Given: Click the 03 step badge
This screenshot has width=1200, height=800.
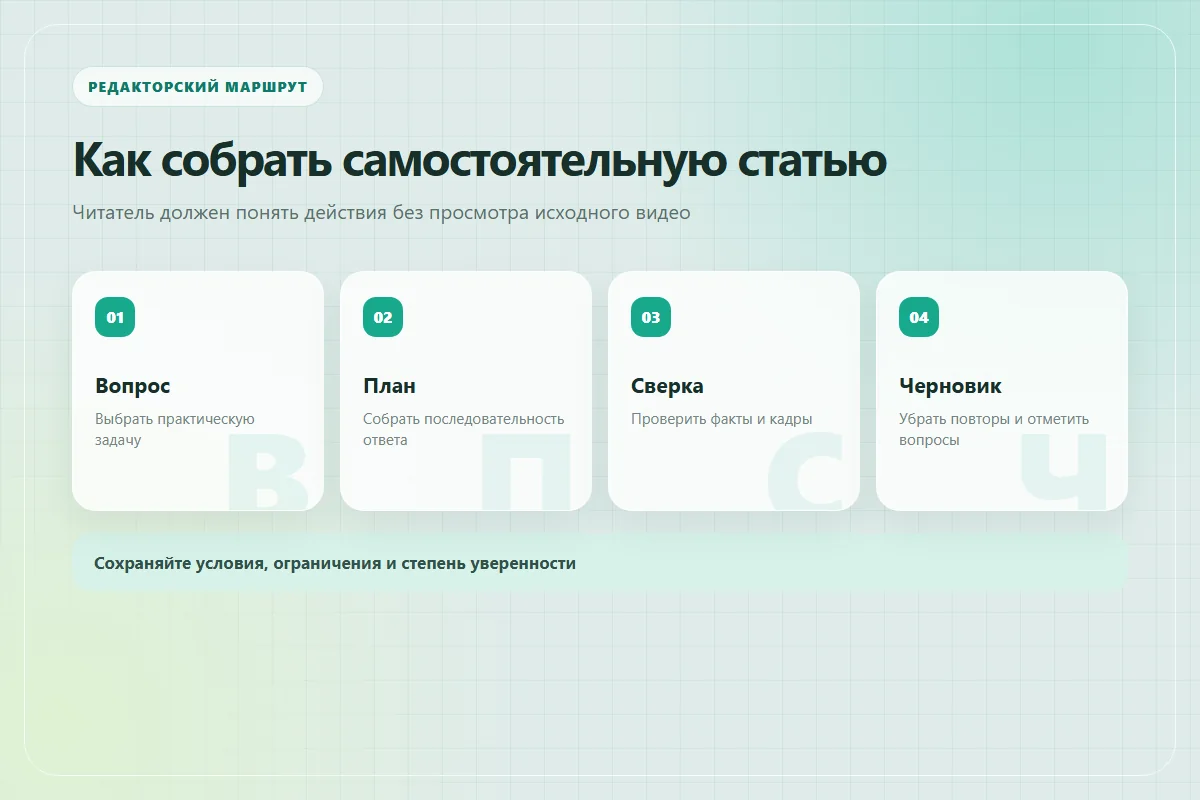Looking at the screenshot, I should 651,317.
